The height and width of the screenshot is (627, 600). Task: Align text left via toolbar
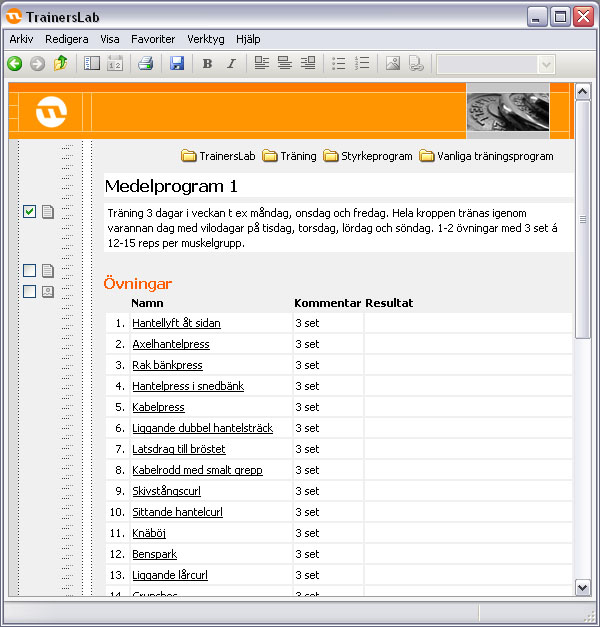pyautogui.click(x=262, y=64)
